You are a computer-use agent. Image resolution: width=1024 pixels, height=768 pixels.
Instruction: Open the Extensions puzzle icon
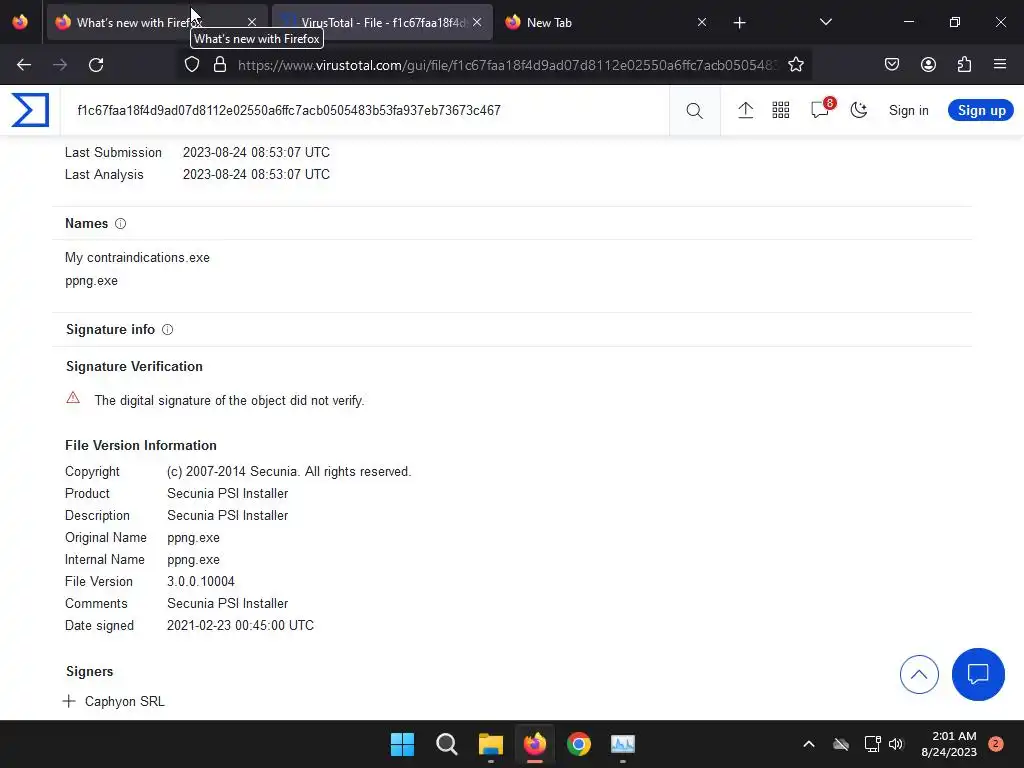[x=964, y=65]
